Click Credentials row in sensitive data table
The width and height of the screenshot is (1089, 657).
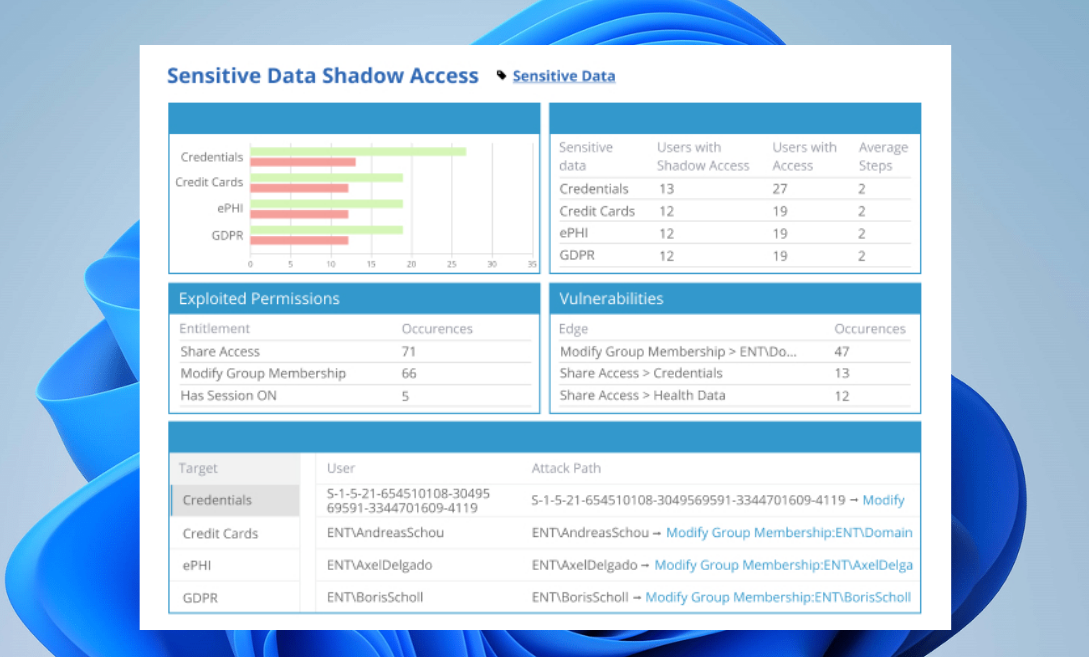(x=735, y=189)
